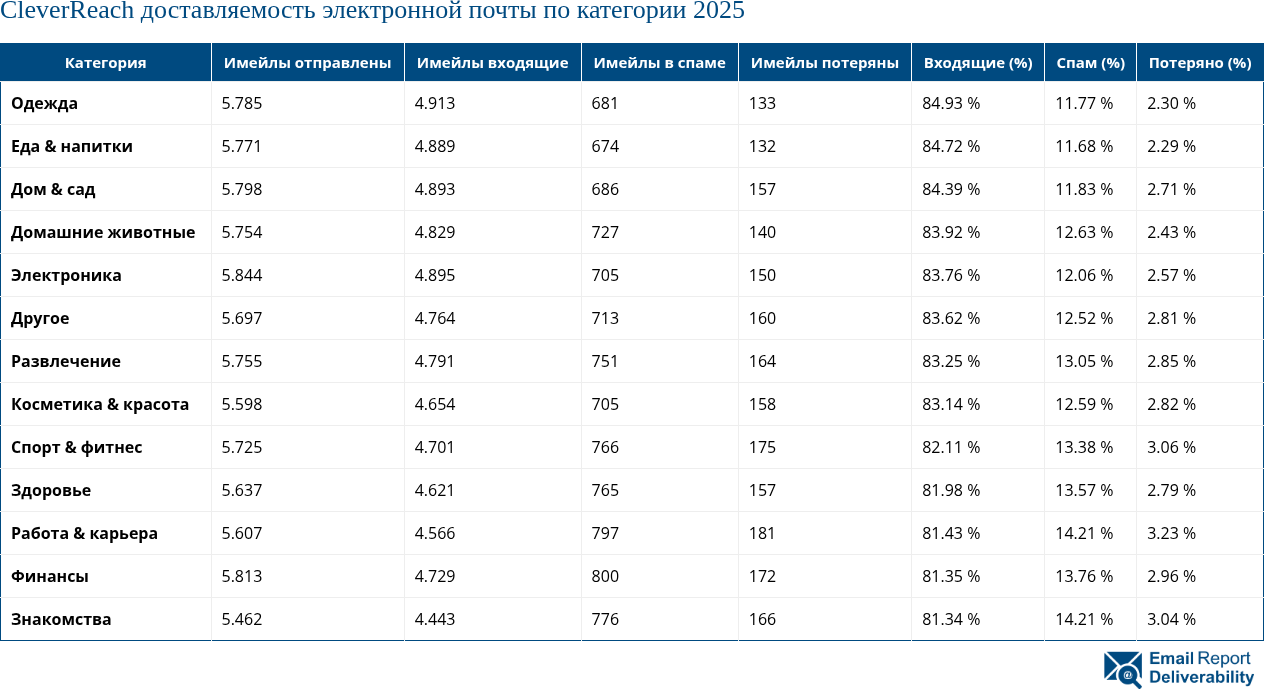The height and width of the screenshot is (689, 1264).
Task: Select spam count 686 for Дом & сад
Action: point(605,189)
